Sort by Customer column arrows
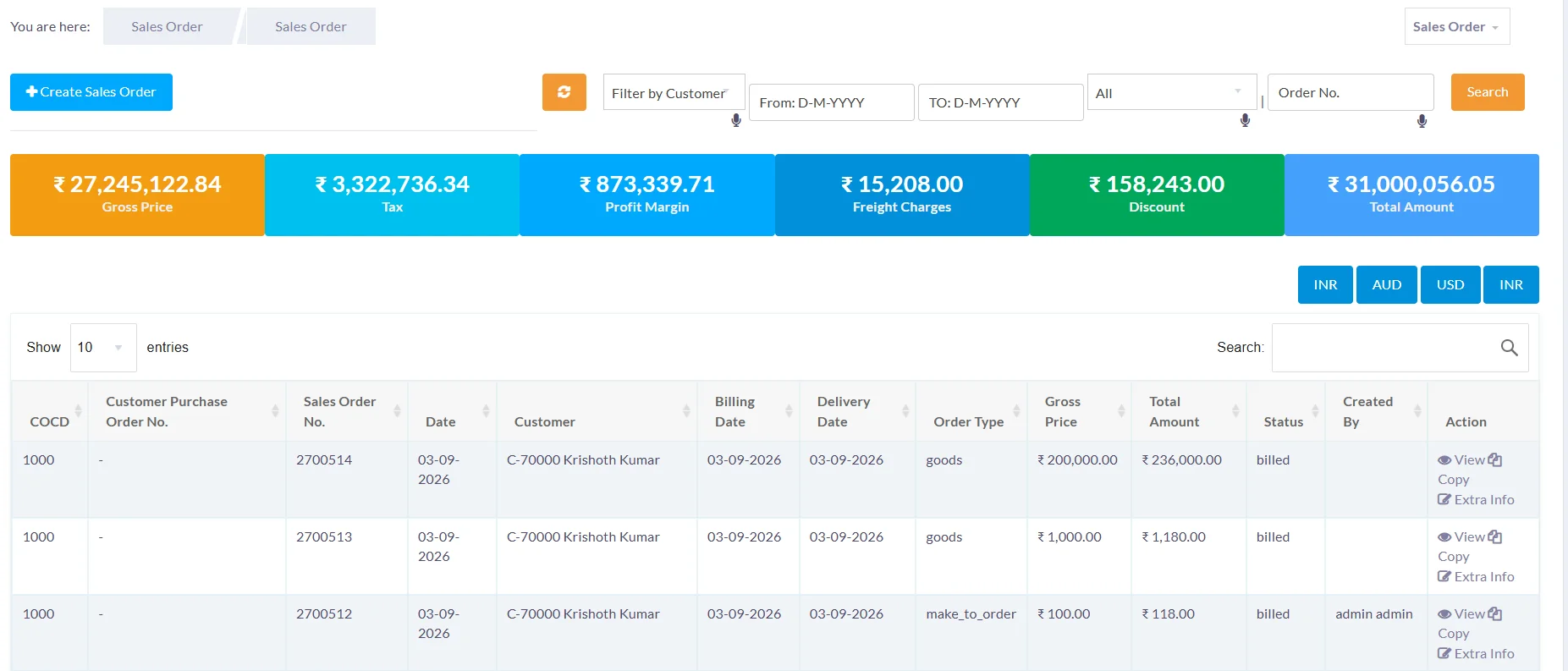Screen dimensions: 1568x671 [x=686, y=411]
